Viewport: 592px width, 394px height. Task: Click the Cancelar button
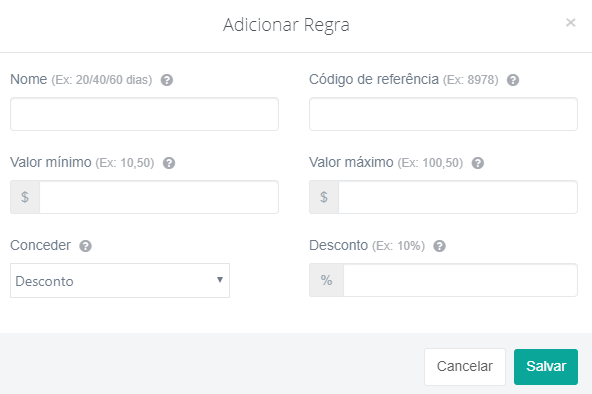pos(465,366)
